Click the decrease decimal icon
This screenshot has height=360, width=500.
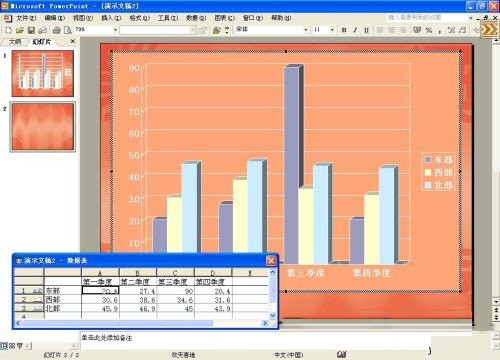[463, 30]
